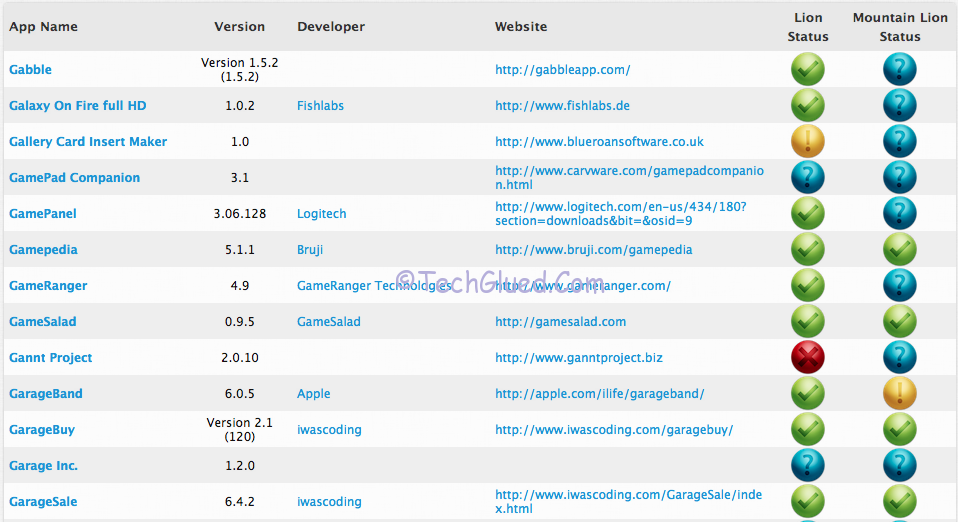Image resolution: width=958 pixels, height=522 pixels.
Task: Click Gamepedia's Lion status checkmark
Action: [x=808, y=249]
